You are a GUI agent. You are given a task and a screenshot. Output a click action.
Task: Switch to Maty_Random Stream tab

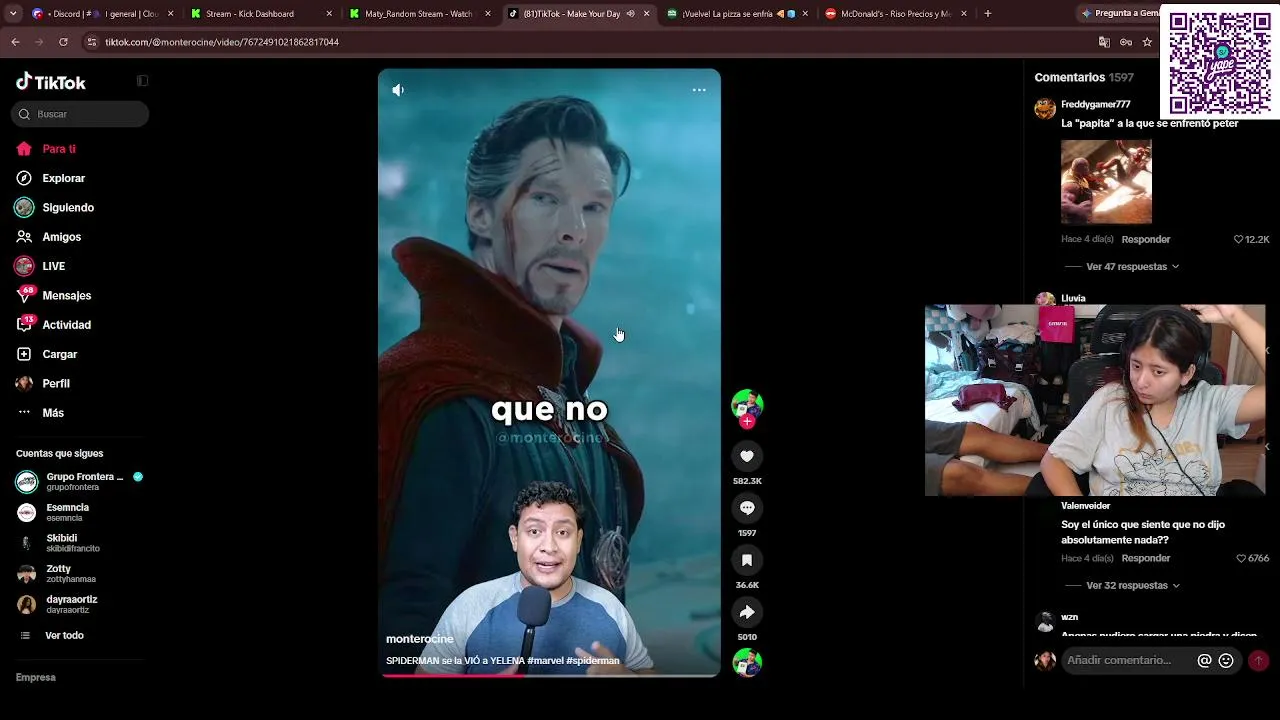419,14
